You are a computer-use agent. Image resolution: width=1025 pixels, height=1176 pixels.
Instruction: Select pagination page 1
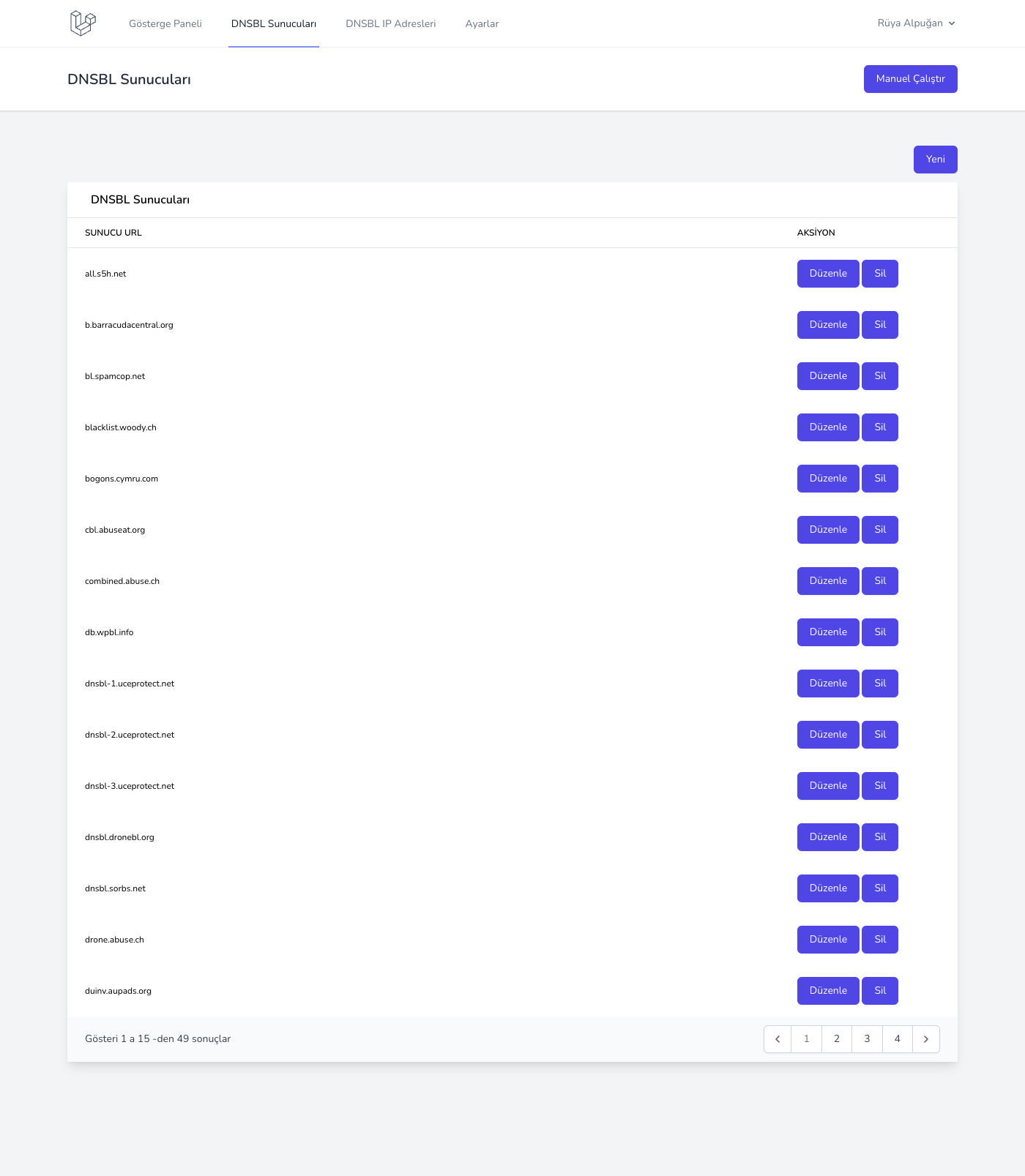[807, 1039]
